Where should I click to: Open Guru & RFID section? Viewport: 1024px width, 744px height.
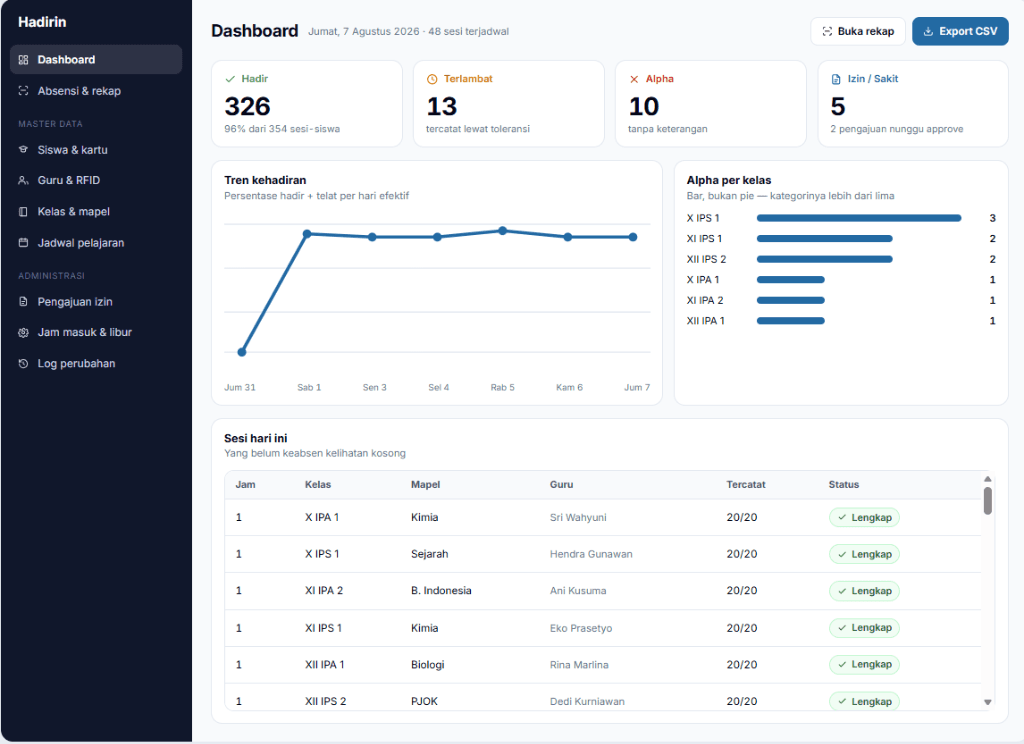pyautogui.click(x=96, y=180)
